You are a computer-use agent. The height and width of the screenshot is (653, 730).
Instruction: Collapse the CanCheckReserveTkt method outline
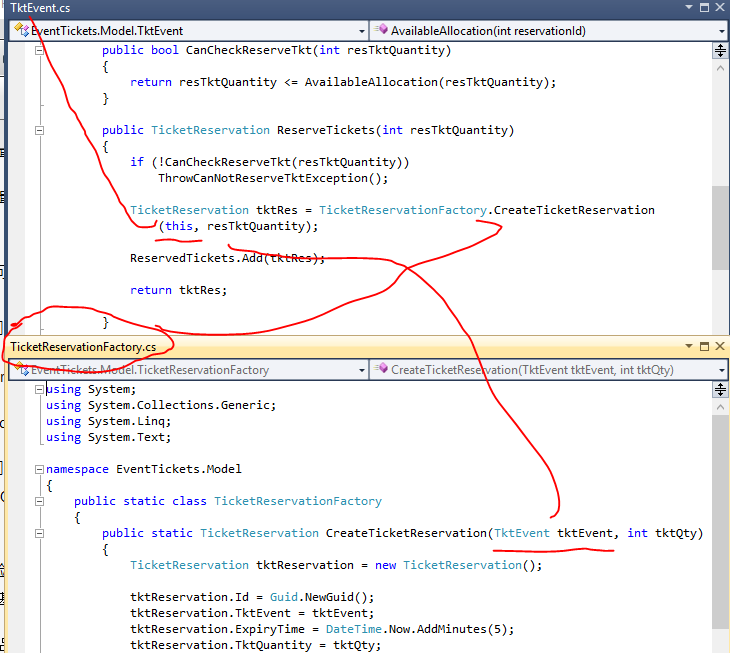pyautogui.click(x=40, y=50)
